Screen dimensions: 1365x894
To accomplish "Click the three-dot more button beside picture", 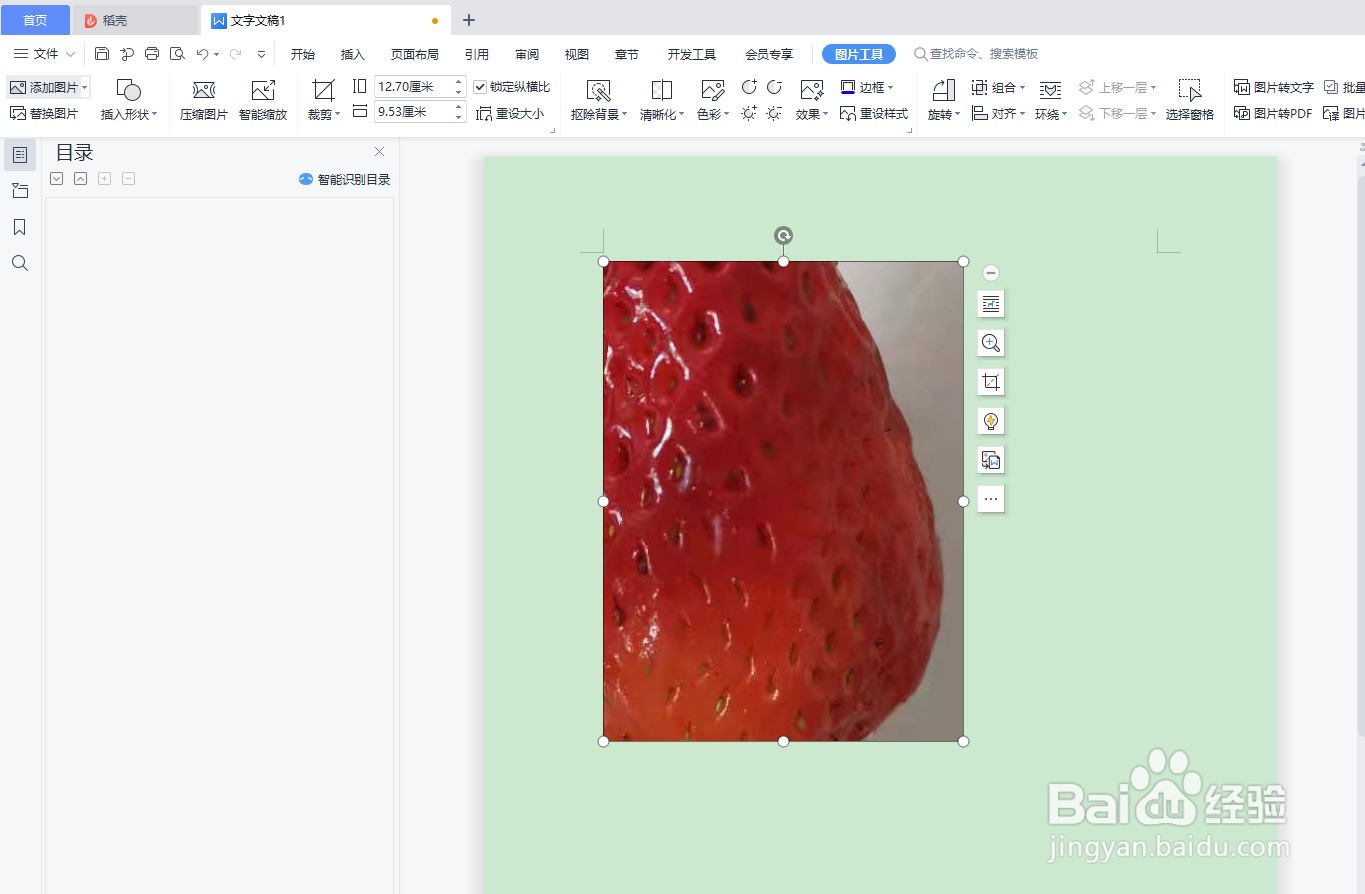I will pos(991,499).
